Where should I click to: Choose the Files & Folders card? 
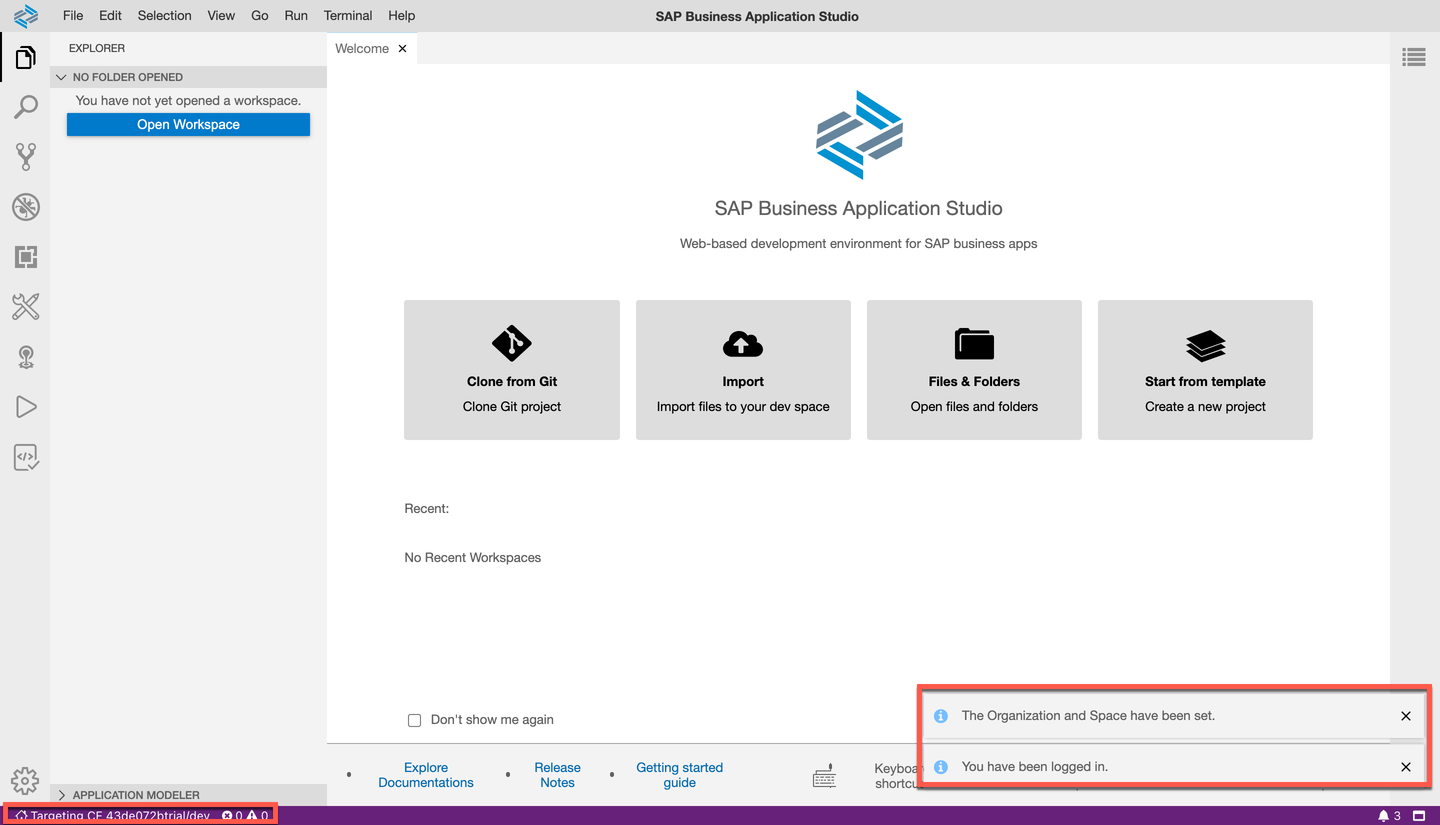click(x=974, y=370)
